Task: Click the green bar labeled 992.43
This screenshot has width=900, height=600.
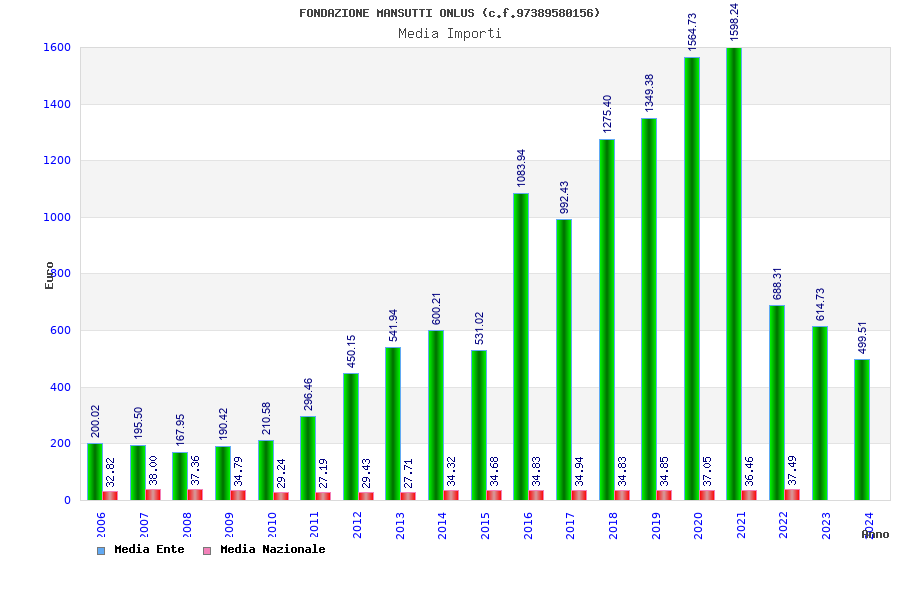Action: pos(564,359)
